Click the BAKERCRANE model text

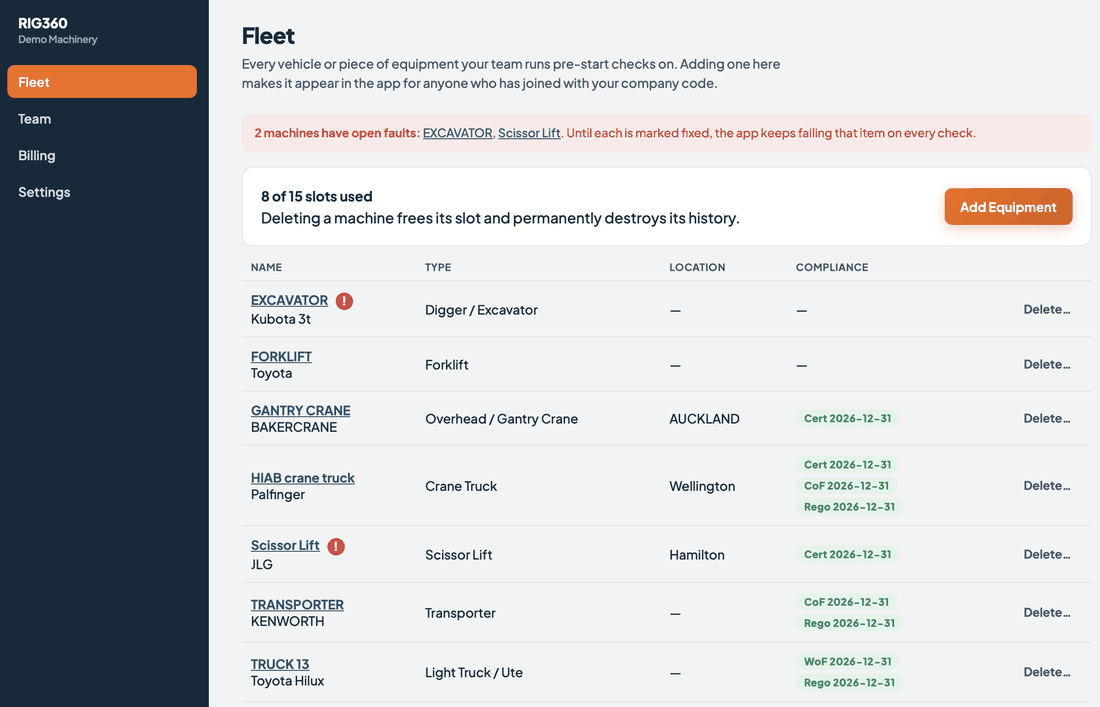294,427
